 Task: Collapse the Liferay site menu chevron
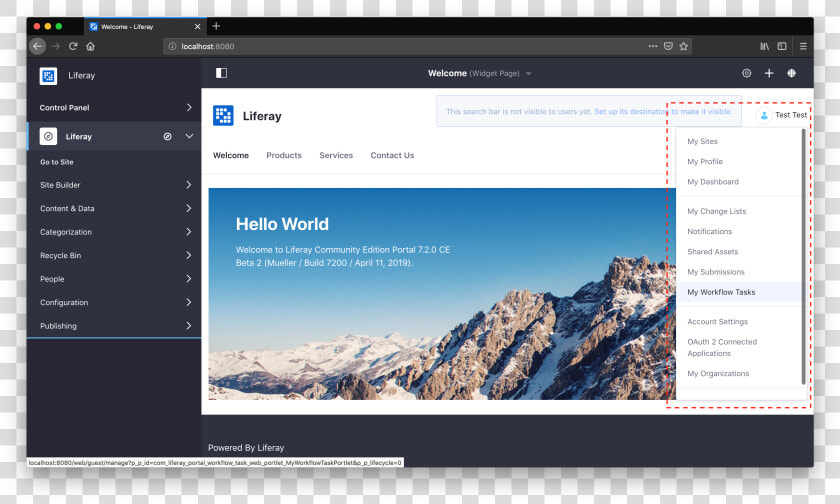coord(189,136)
